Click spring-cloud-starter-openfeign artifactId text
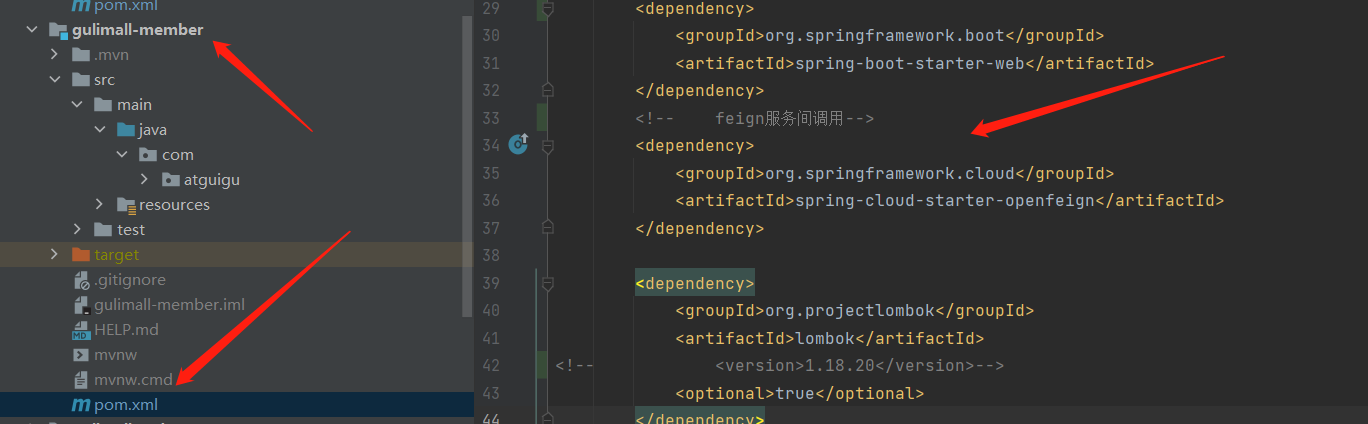1368x424 pixels. click(x=945, y=200)
